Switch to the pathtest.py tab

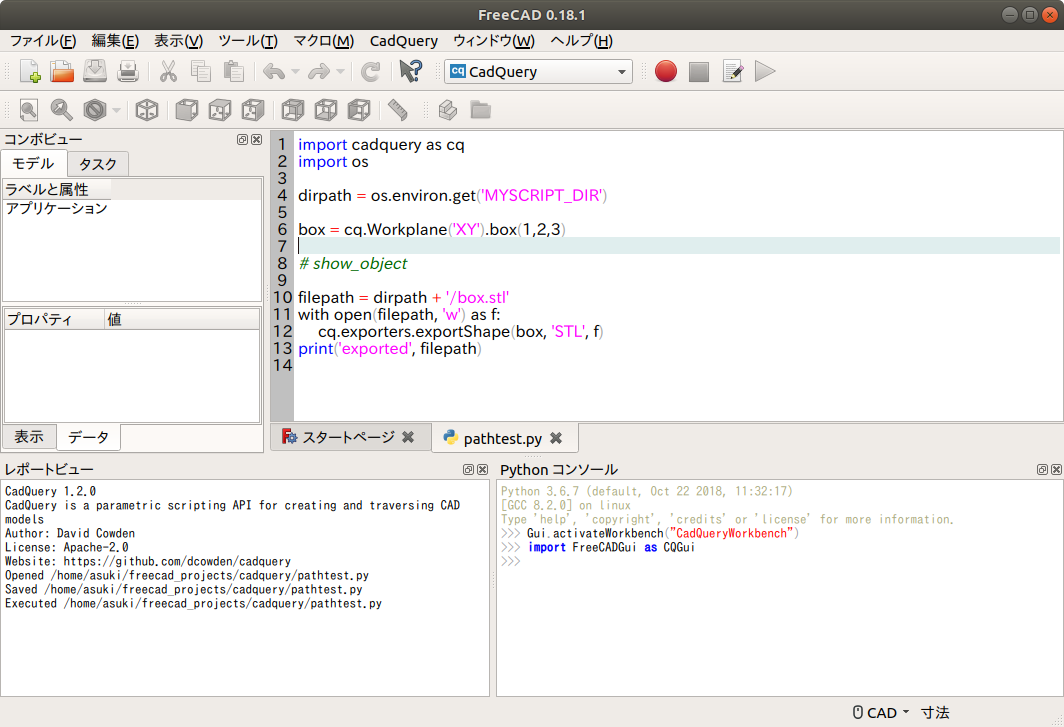(505, 438)
